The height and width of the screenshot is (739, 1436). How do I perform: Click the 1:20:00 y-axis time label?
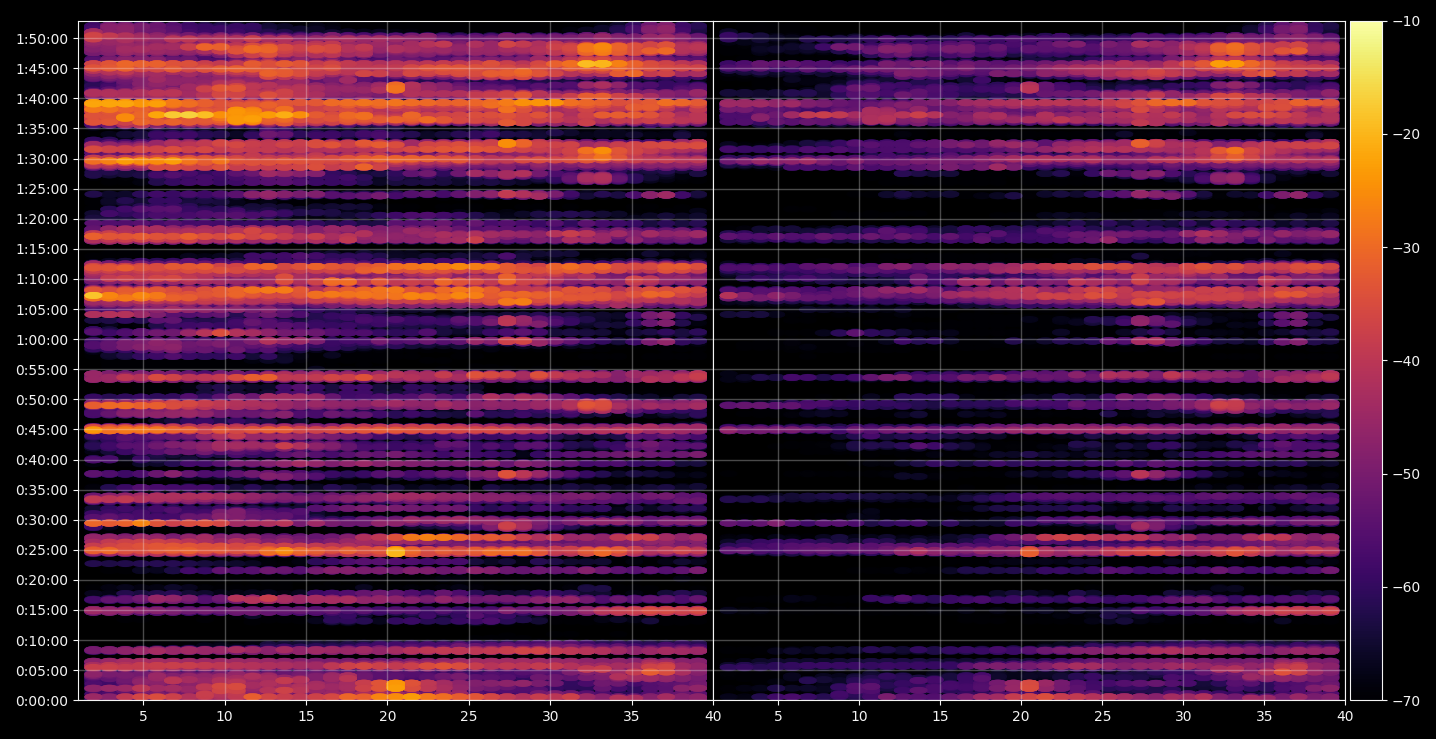[x=42, y=219]
